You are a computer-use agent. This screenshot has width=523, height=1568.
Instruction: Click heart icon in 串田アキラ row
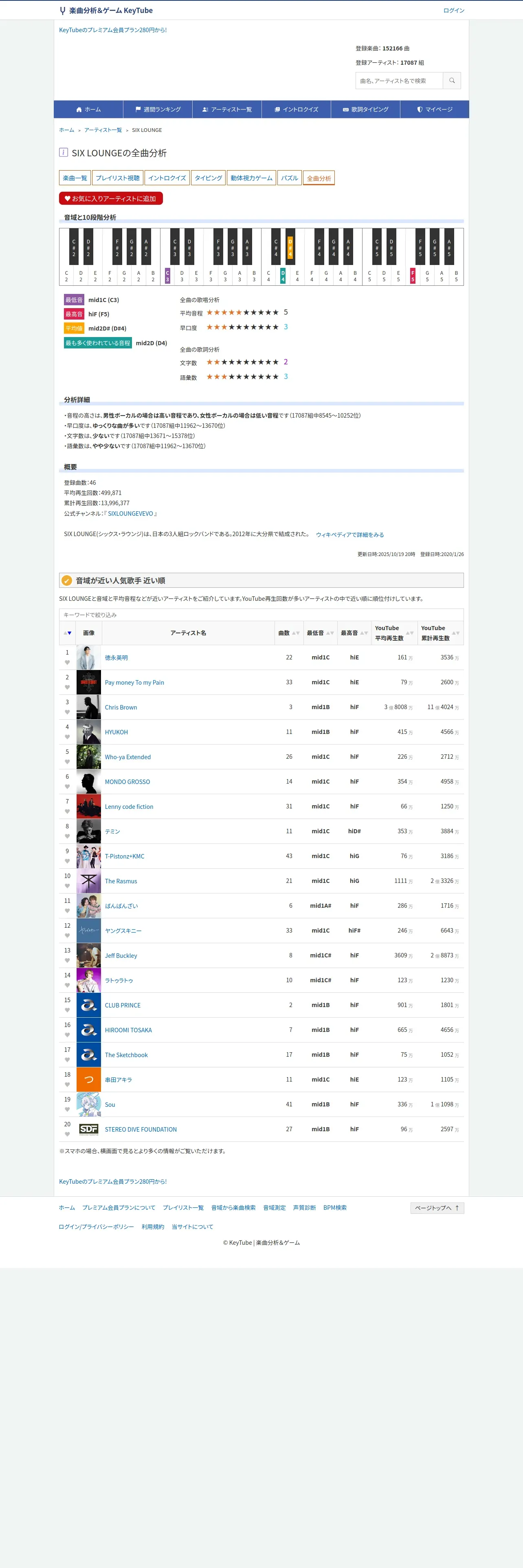click(67, 1085)
